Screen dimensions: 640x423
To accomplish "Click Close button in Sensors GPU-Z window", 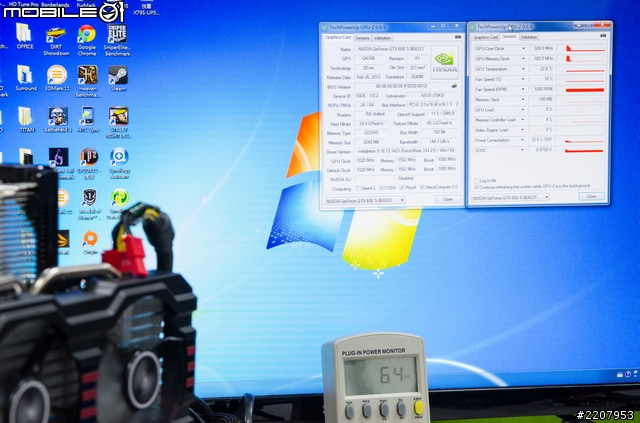I will tap(591, 196).
